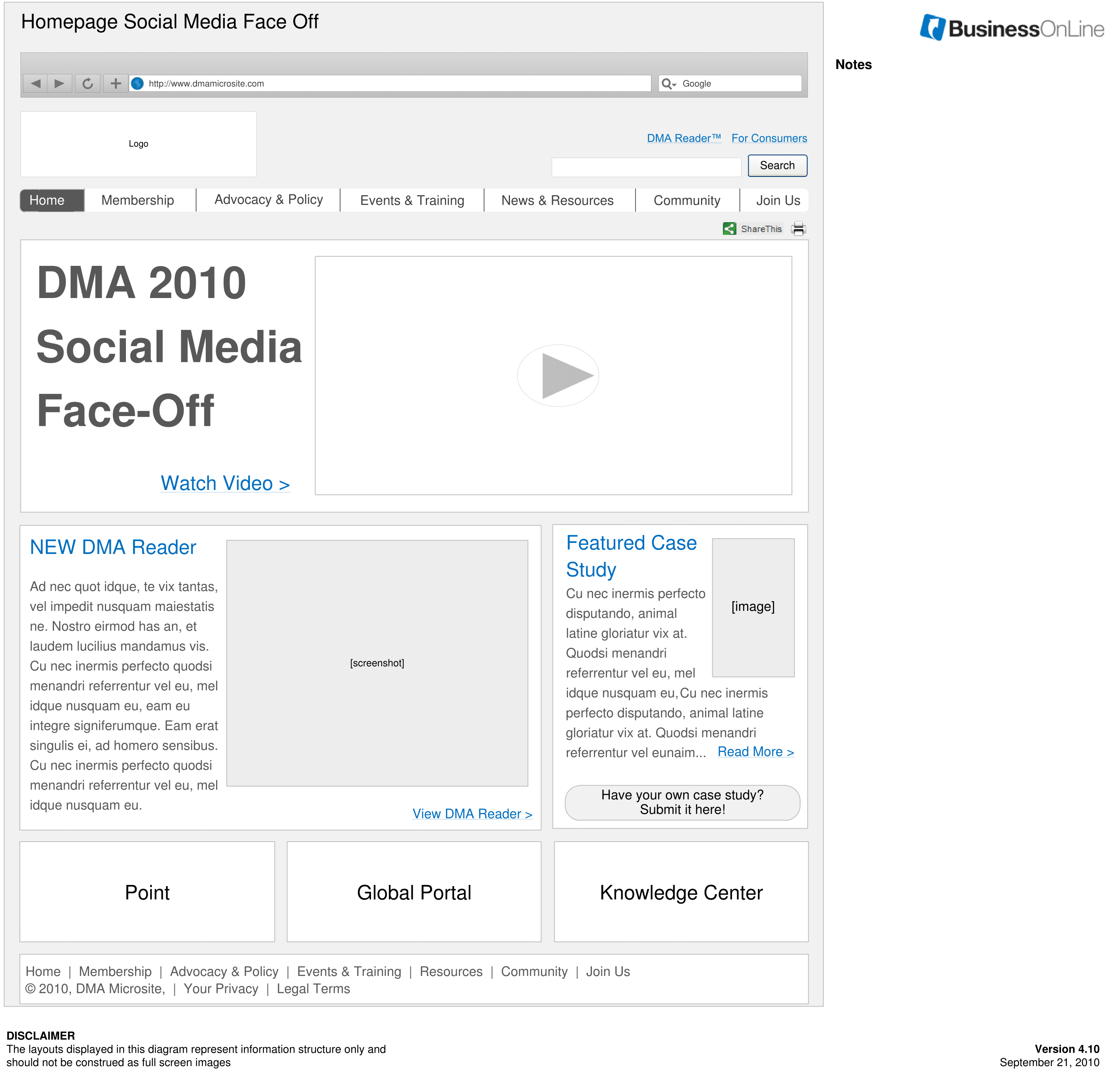The image size is (1109, 1092).
Task: Click the Featured Case Study heading
Action: click(631, 556)
